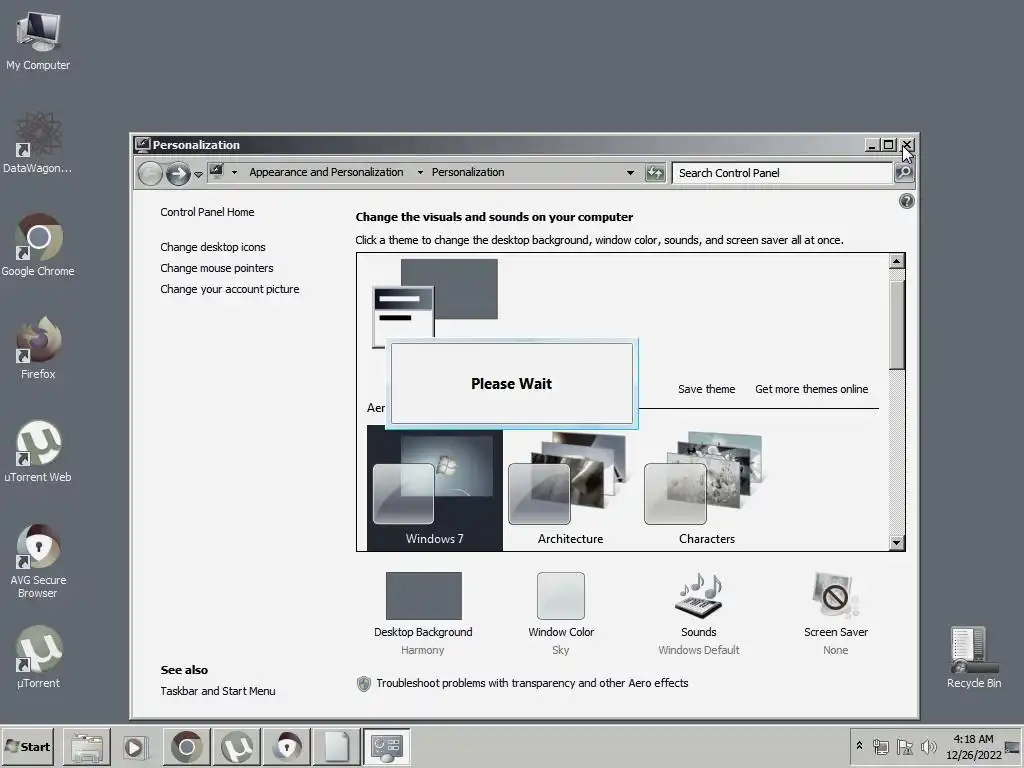Open the volume speaker tray icon
Image resolution: width=1024 pixels, height=768 pixels.
pos(928,746)
